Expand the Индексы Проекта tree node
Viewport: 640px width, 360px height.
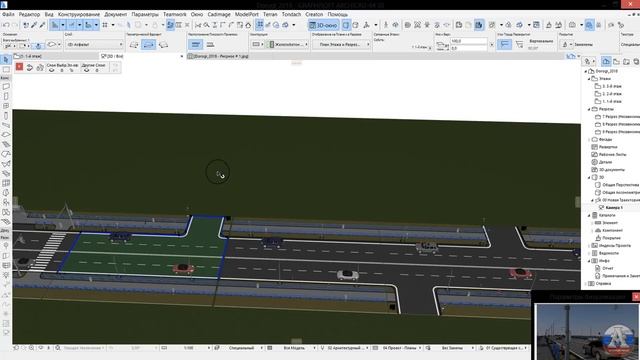589,246
